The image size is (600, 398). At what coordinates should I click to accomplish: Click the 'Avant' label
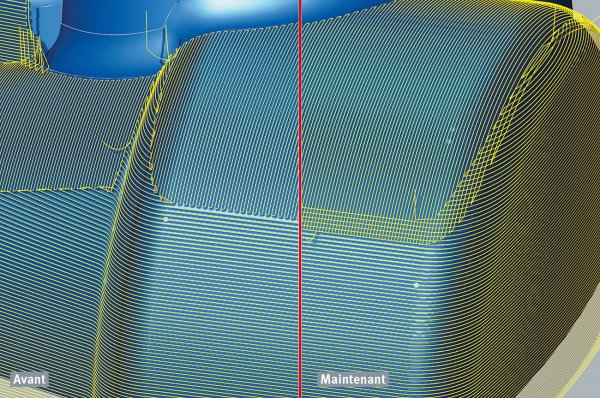click(29, 380)
